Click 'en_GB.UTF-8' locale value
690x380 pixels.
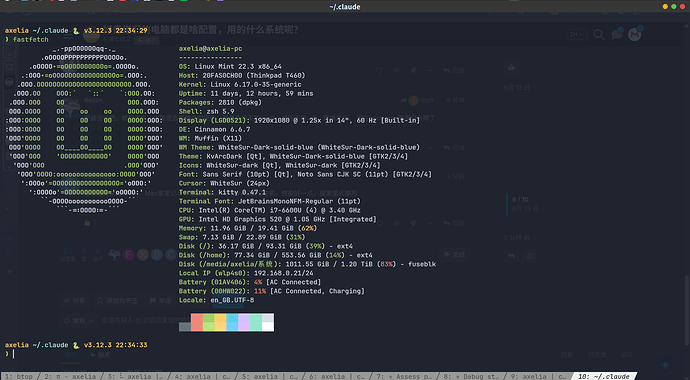point(232,300)
